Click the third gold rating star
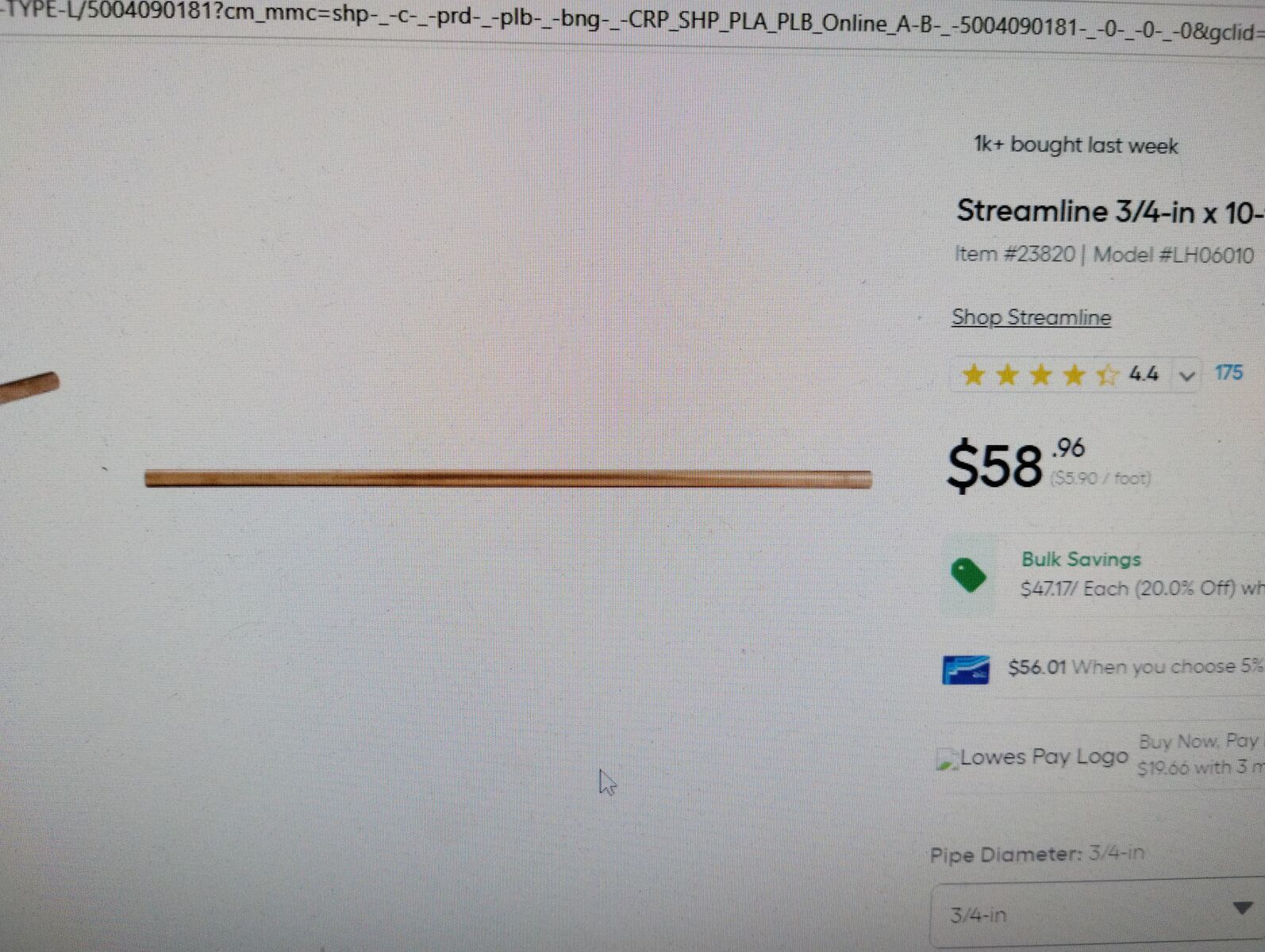This screenshot has height=952, width=1265. tap(1040, 374)
